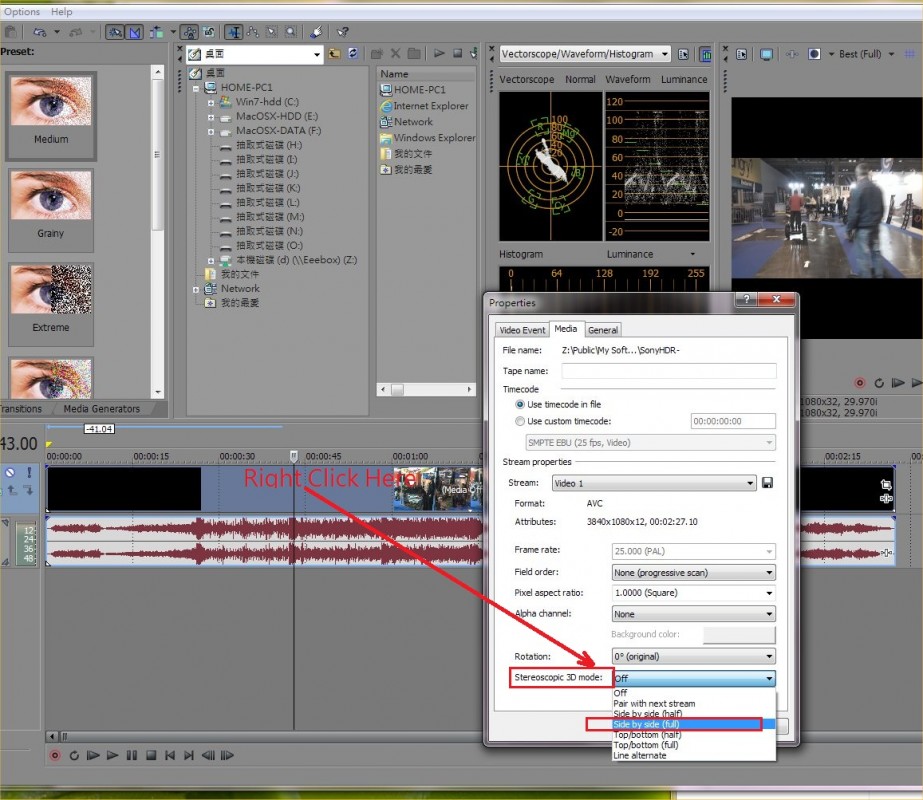The image size is (923, 800).
Task: Click the timeline playhead cursor handle
Action: 294,456
